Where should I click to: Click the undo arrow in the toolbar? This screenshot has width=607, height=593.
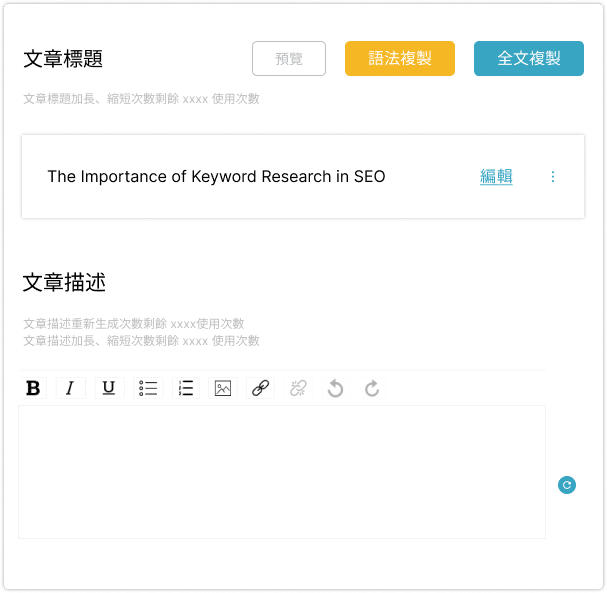click(x=335, y=388)
